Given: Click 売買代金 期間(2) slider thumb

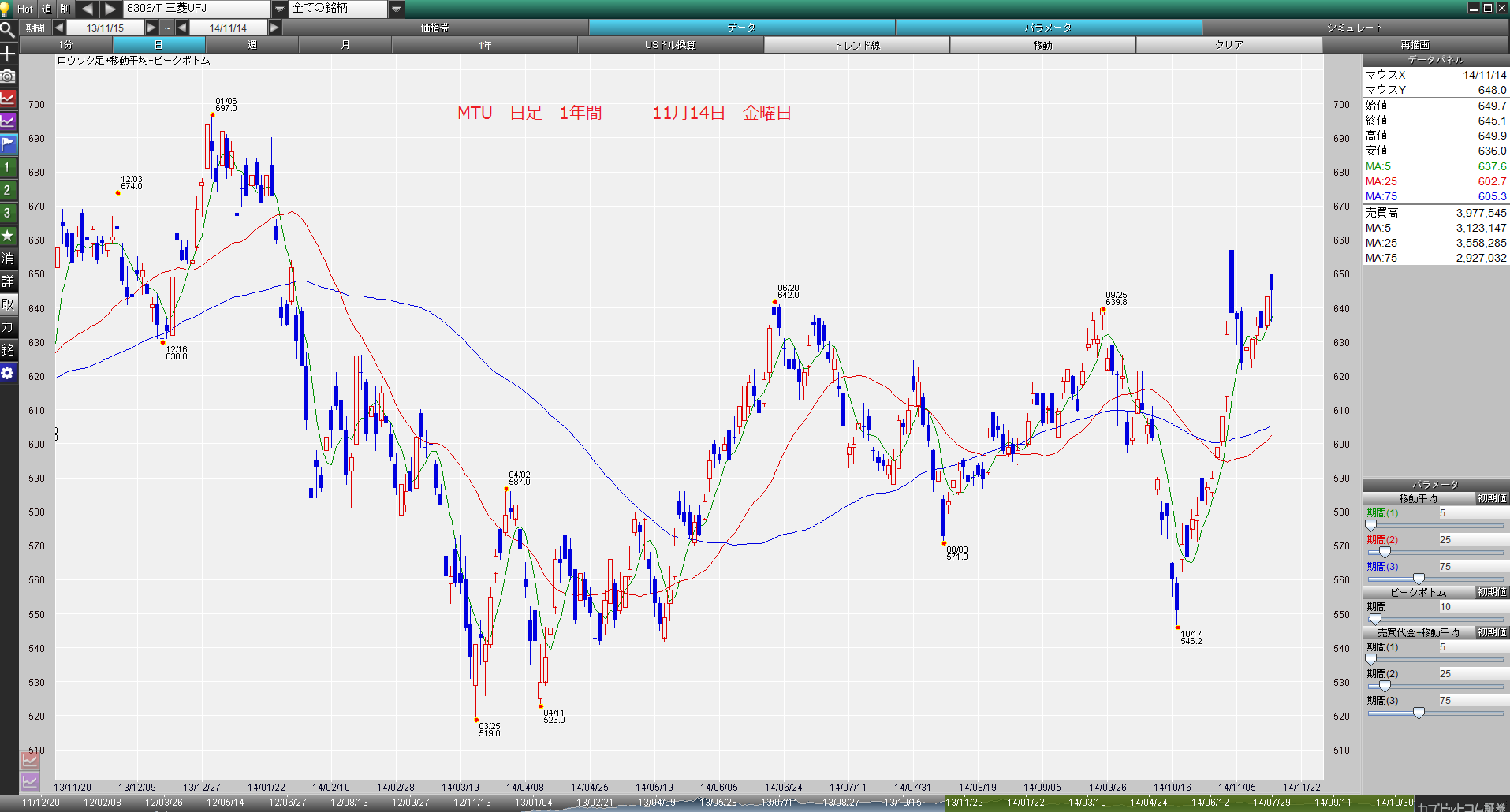Looking at the screenshot, I should (1385, 686).
